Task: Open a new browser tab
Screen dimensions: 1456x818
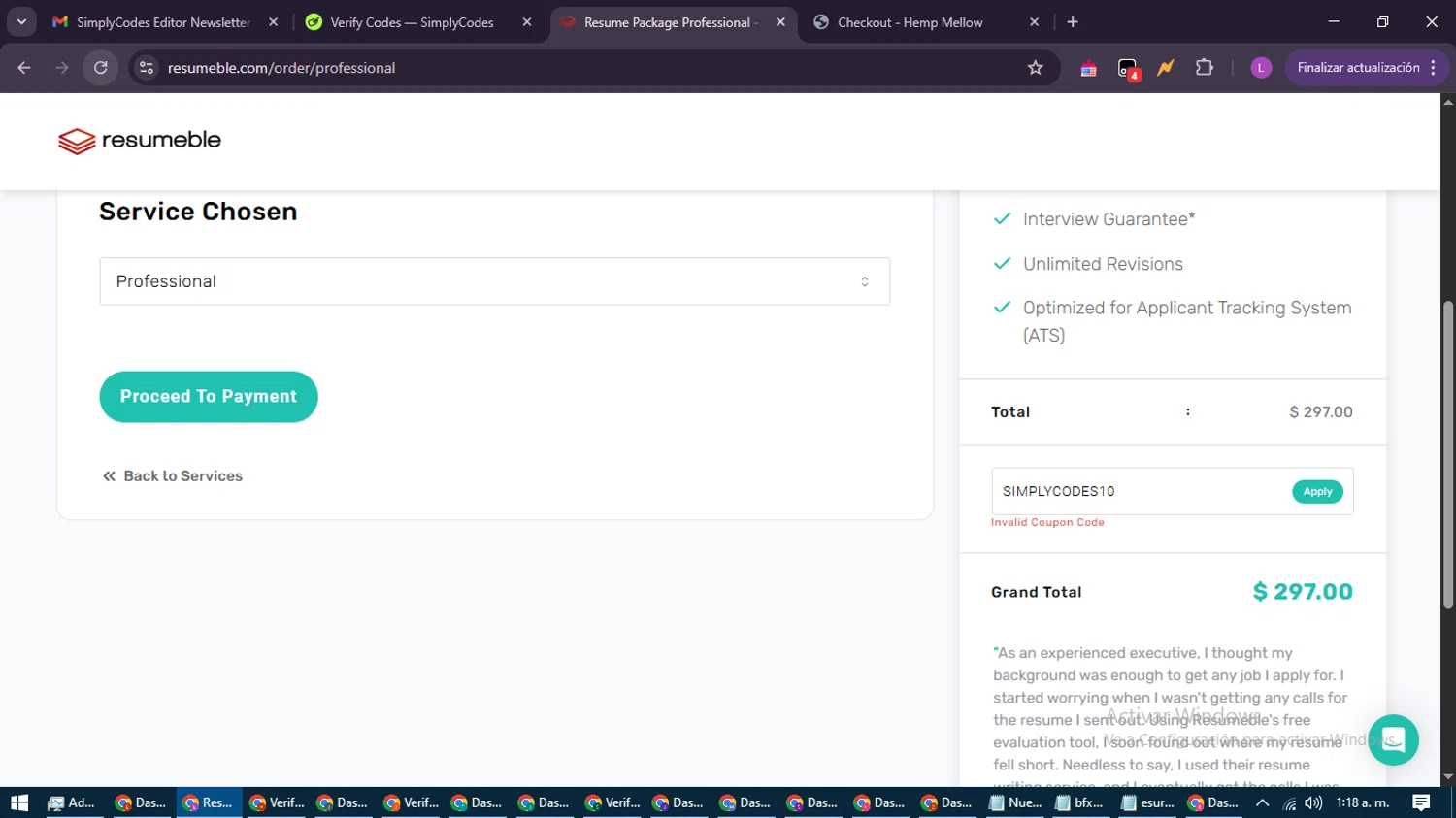Action: tap(1073, 22)
